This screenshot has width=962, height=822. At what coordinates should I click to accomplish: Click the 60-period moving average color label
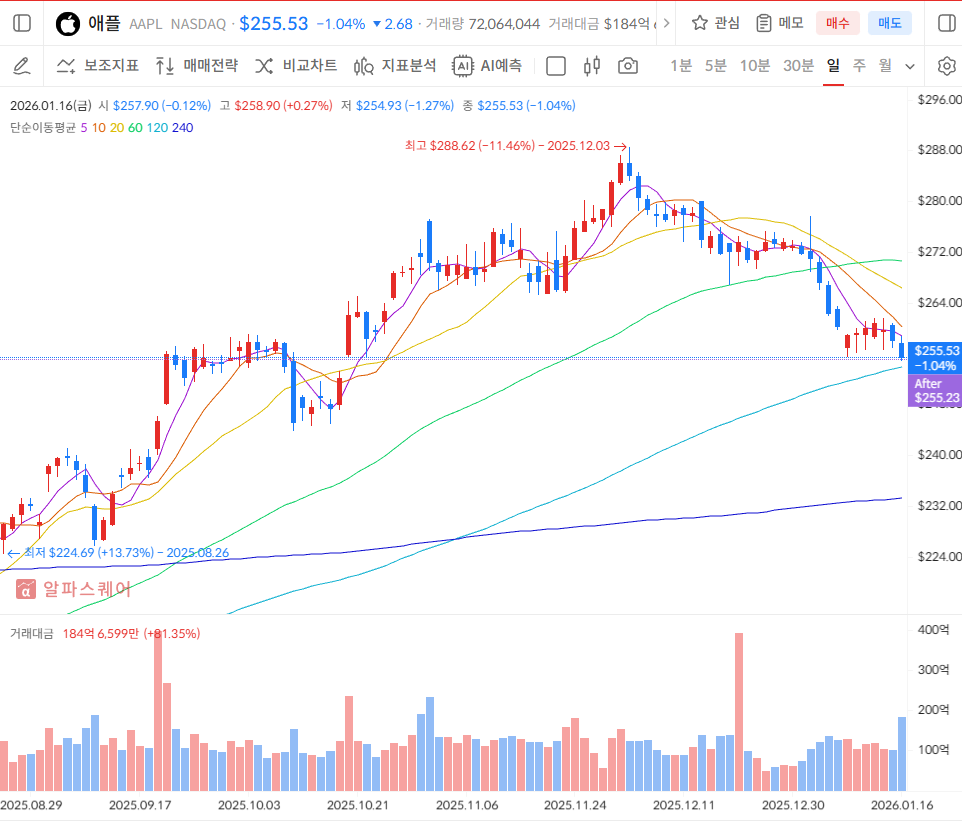point(135,128)
